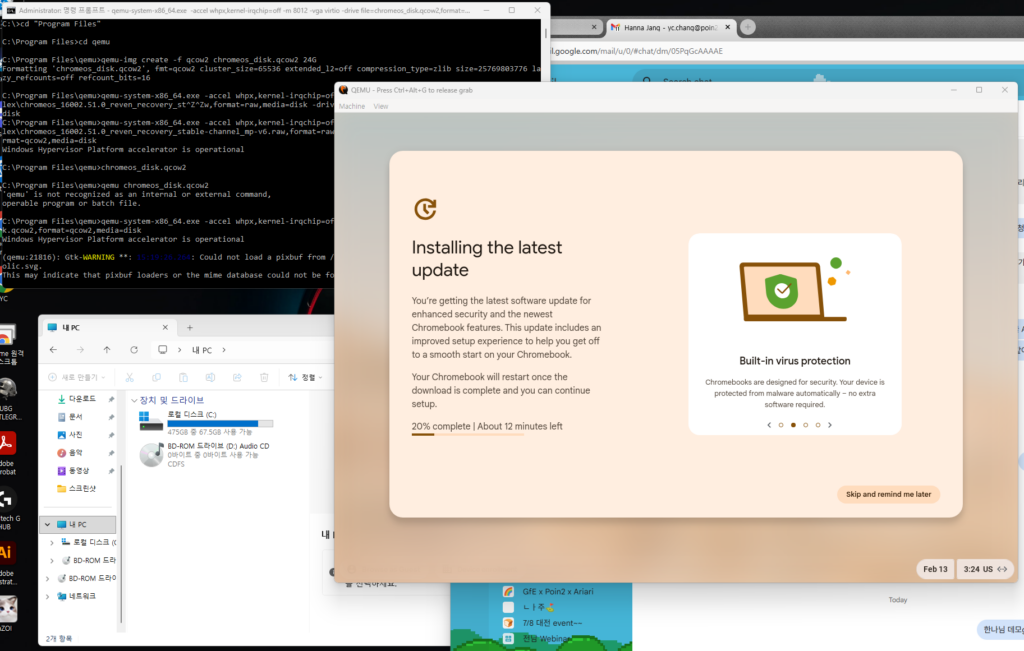Click Skip and remind me later
Screen dimensions: 1024x651
pyautogui.click(x=888, y=494)
